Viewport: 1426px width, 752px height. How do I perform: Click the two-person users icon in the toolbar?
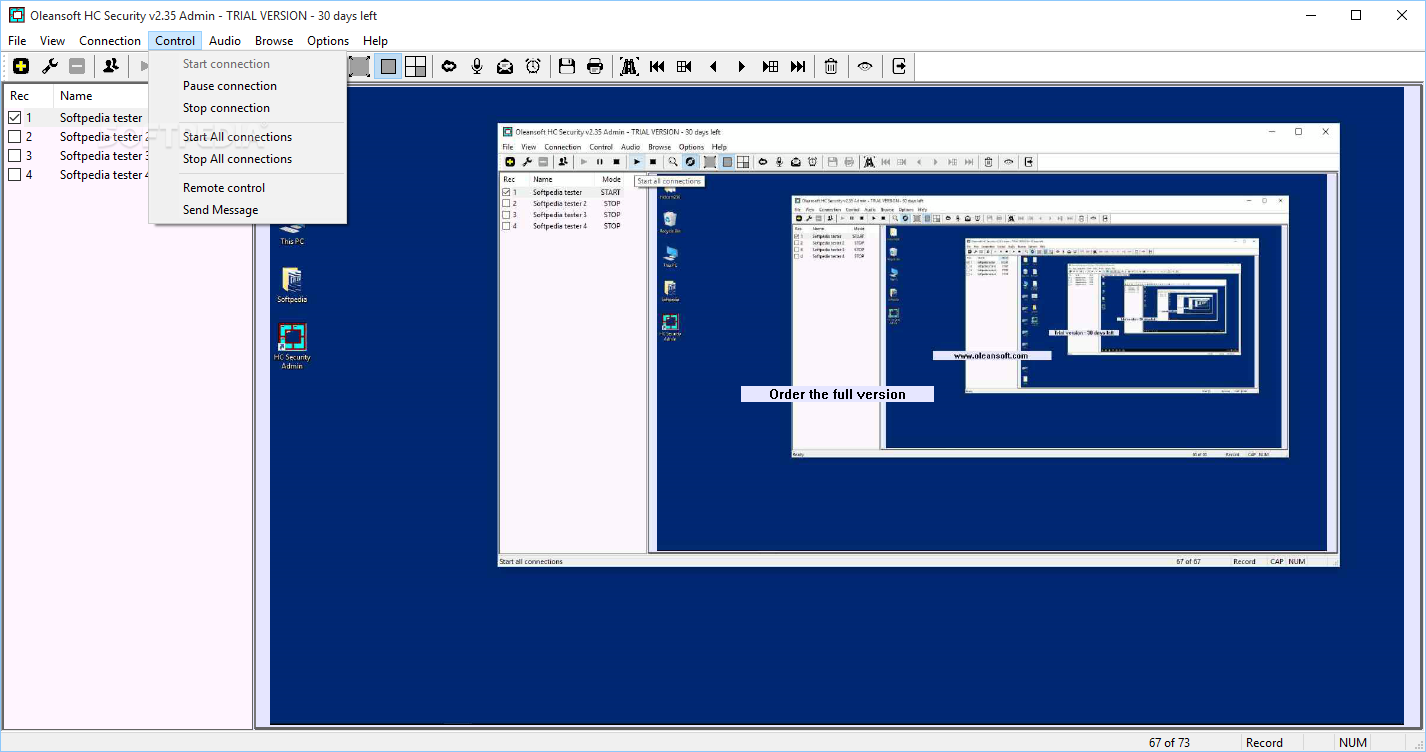coord(111,67)
